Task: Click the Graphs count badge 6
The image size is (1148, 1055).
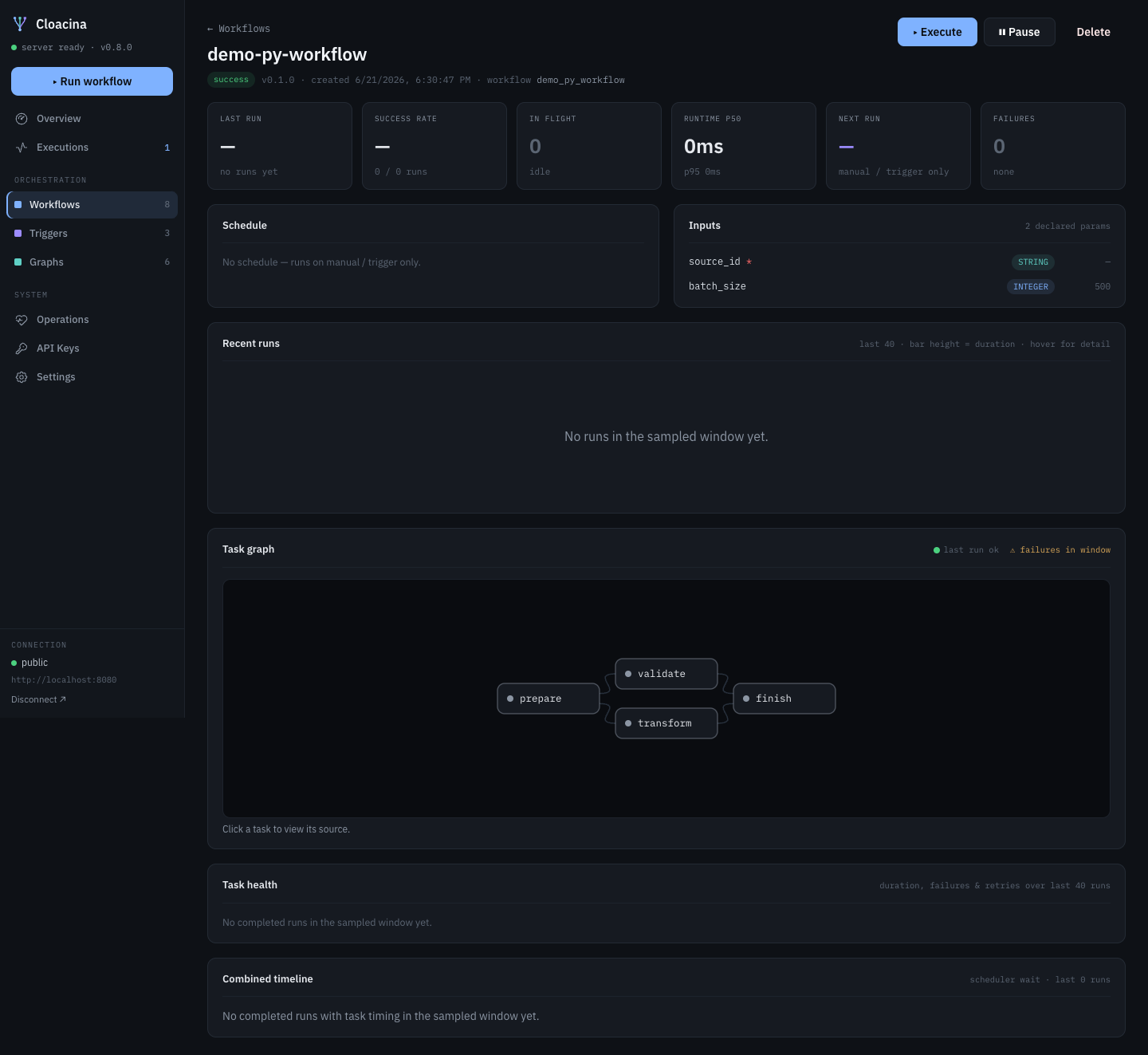Action: [x=167, y=262]
